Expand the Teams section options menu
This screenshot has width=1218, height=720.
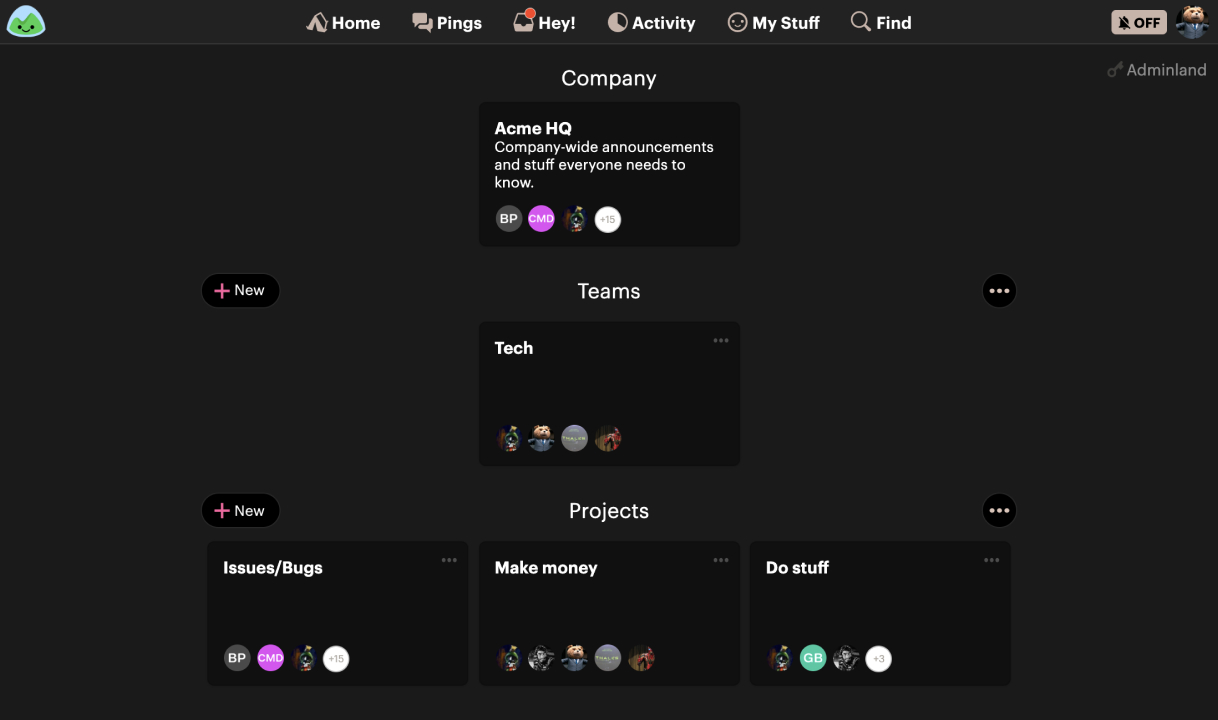click(999, 291)
